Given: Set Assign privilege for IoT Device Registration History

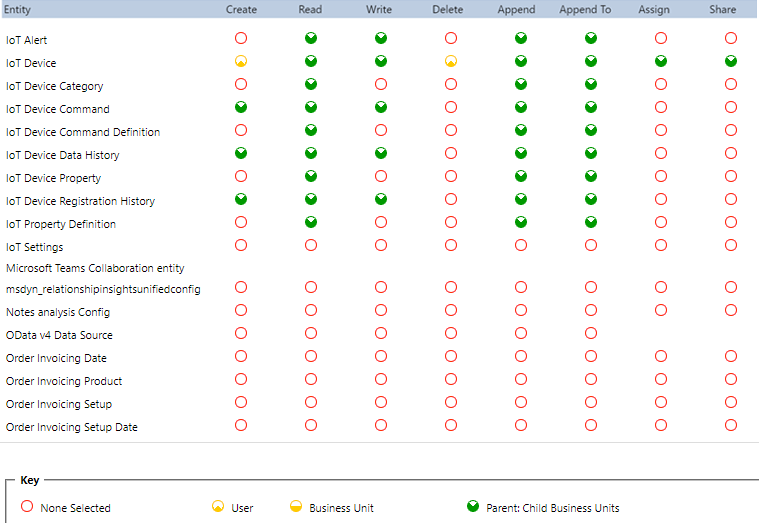Looking at the screenshot, I should point(661,199).
